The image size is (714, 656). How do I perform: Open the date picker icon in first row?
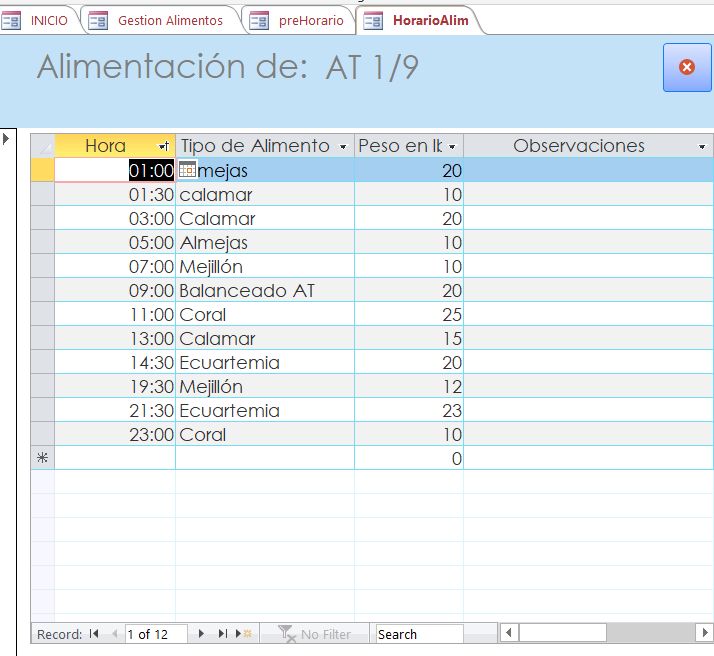[x=187, y=169]
